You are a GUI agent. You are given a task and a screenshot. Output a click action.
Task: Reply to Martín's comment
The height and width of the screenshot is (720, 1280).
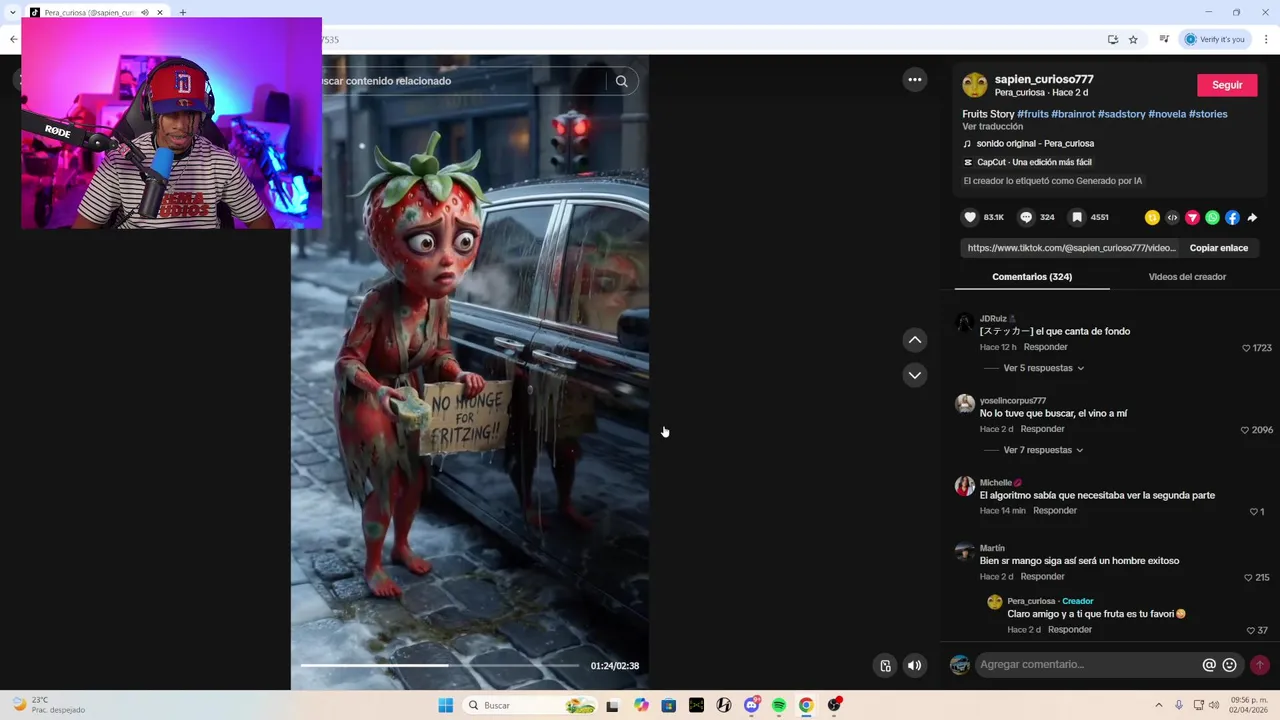click(1042, 577)
